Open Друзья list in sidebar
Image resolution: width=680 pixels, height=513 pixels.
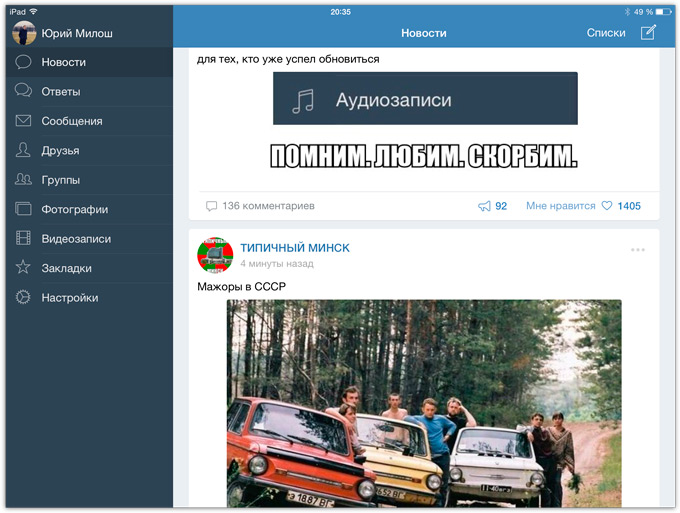click(89, 150)
